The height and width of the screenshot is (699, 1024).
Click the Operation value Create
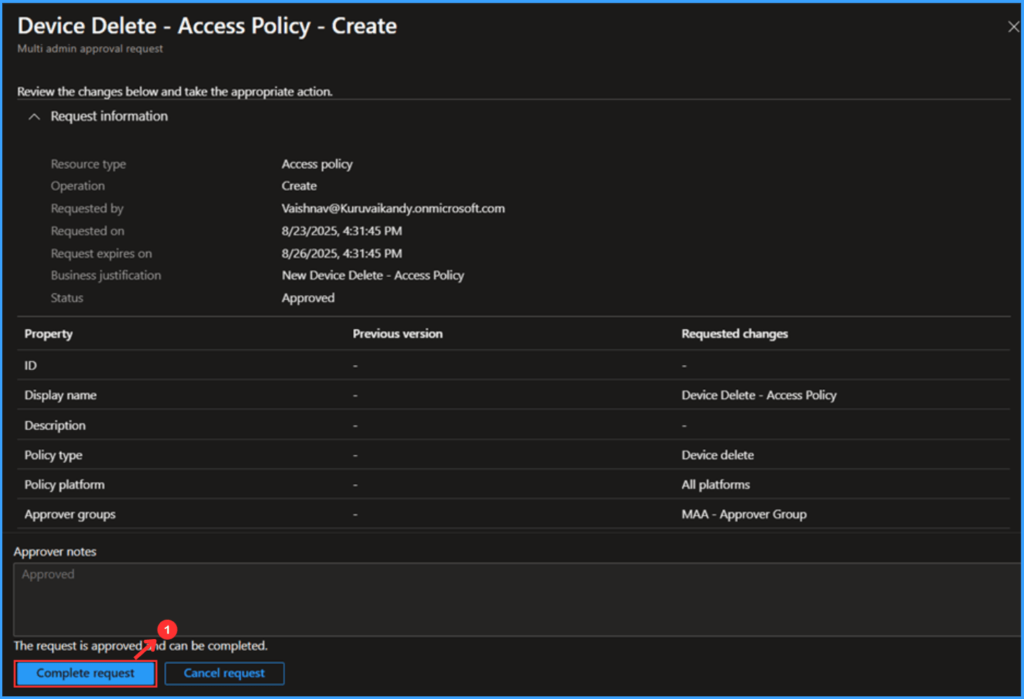point(299,186)
